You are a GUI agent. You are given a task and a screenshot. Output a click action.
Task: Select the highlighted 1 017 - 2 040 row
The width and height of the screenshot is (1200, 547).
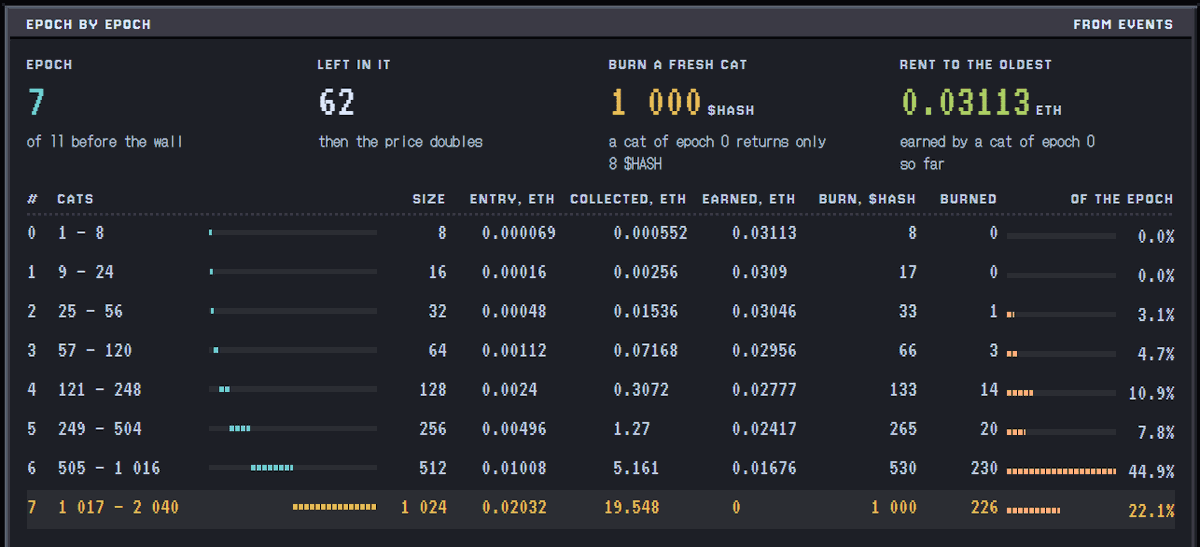(600, 508)
